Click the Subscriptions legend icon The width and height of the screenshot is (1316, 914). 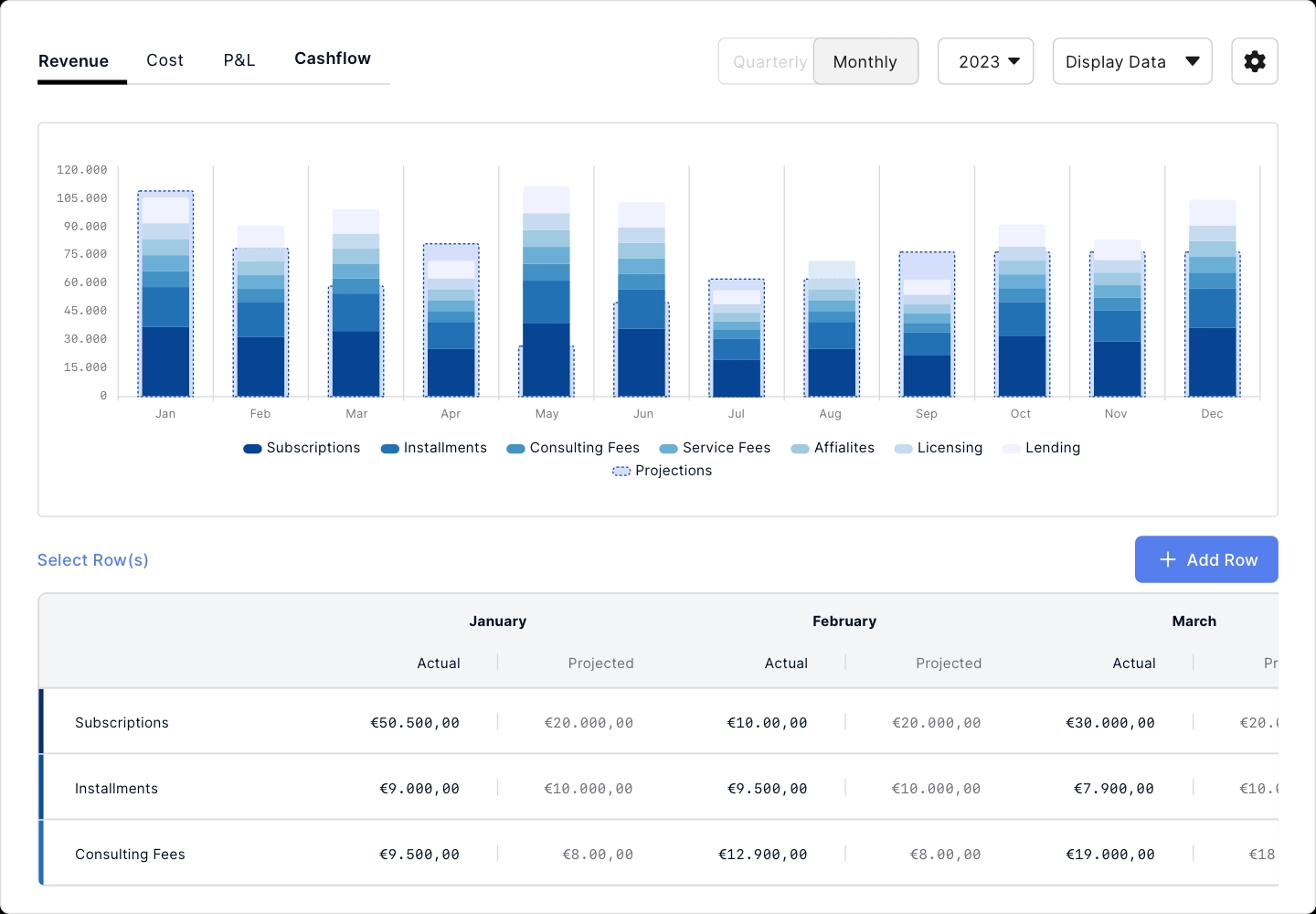tap(252, 448)
